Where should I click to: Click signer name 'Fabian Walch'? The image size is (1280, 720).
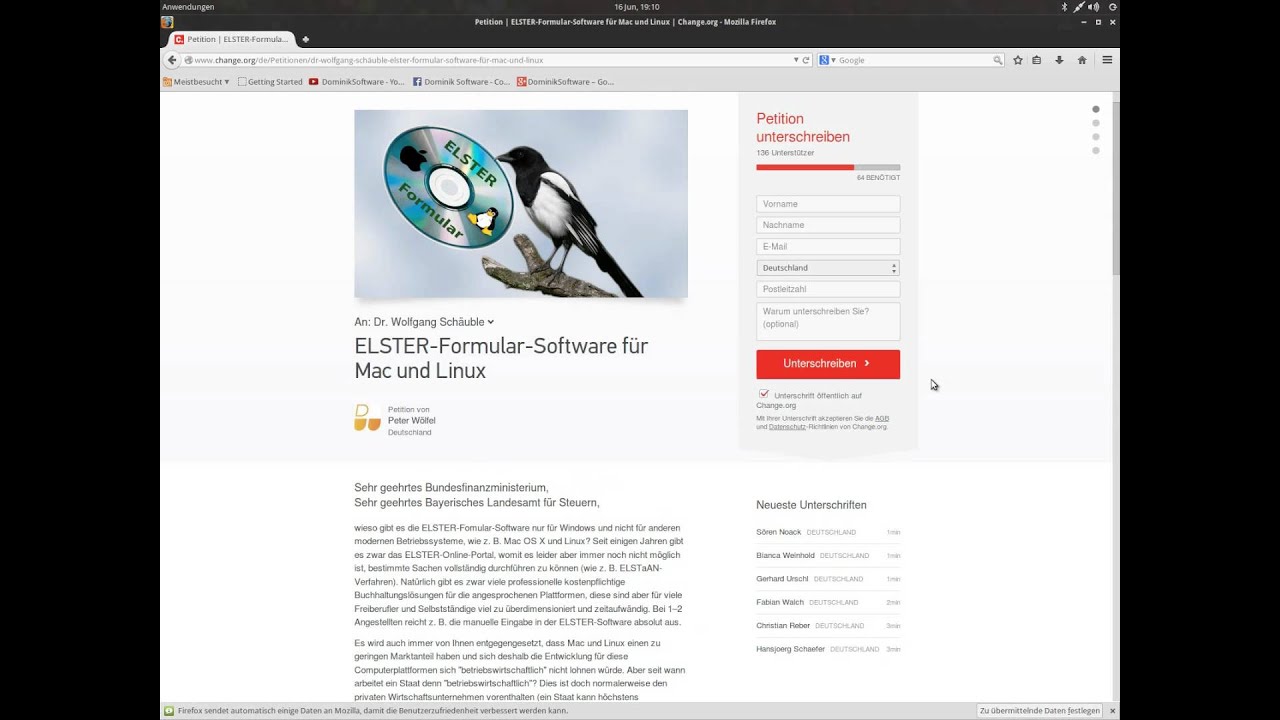[x=780, y=602]
